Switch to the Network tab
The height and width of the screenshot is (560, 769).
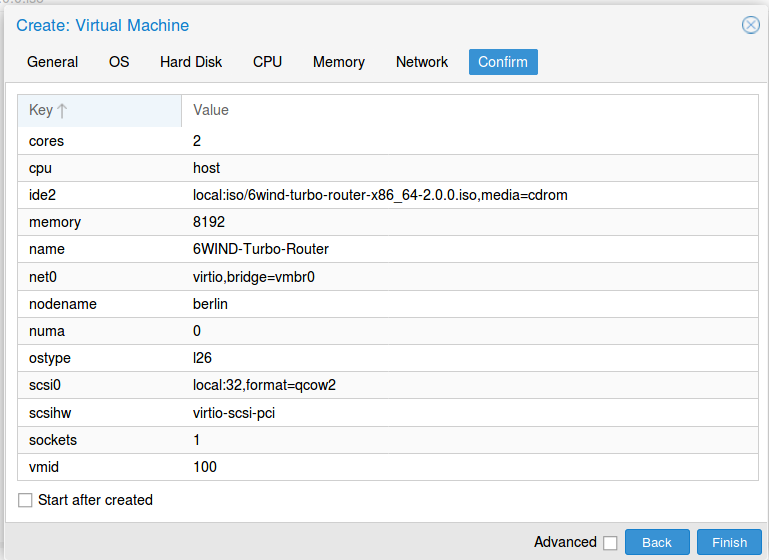pyautogui.click(x=422, y=62)
